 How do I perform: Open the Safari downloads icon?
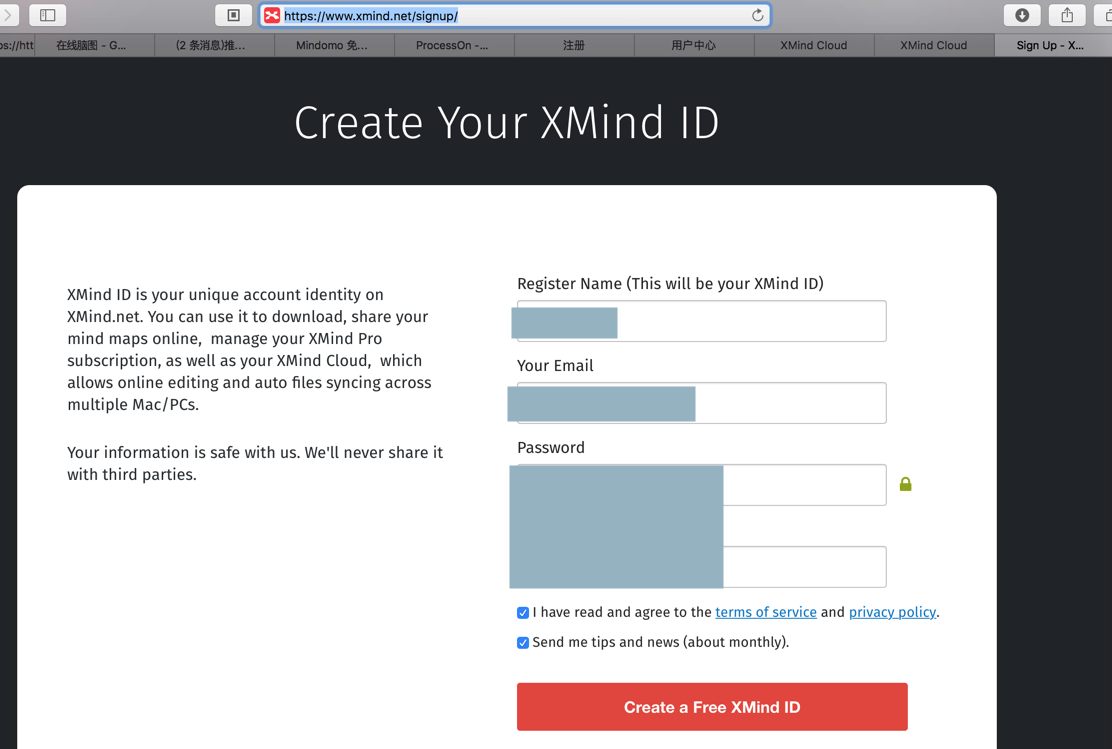pyautogui.click(x=1022, y=15)
